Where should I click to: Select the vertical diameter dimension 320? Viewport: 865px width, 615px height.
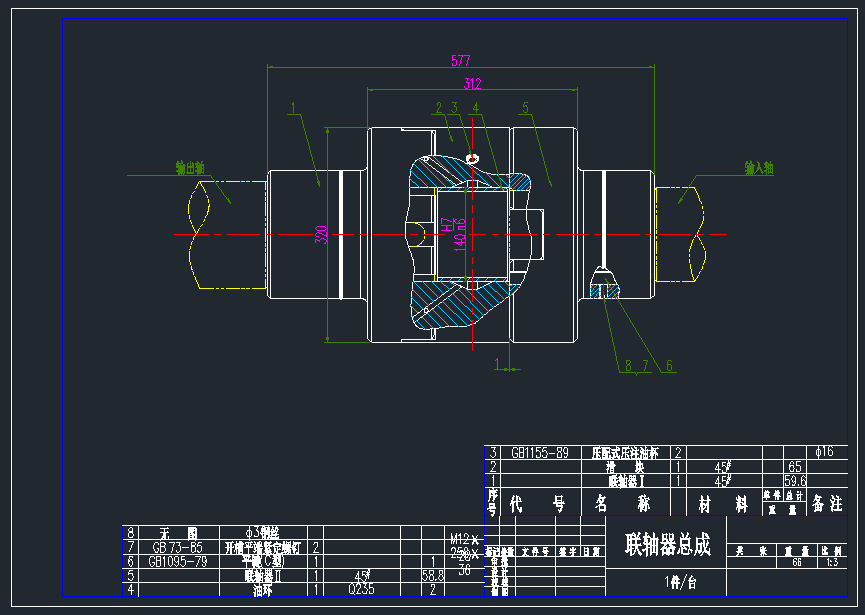[x=321, y=235]
